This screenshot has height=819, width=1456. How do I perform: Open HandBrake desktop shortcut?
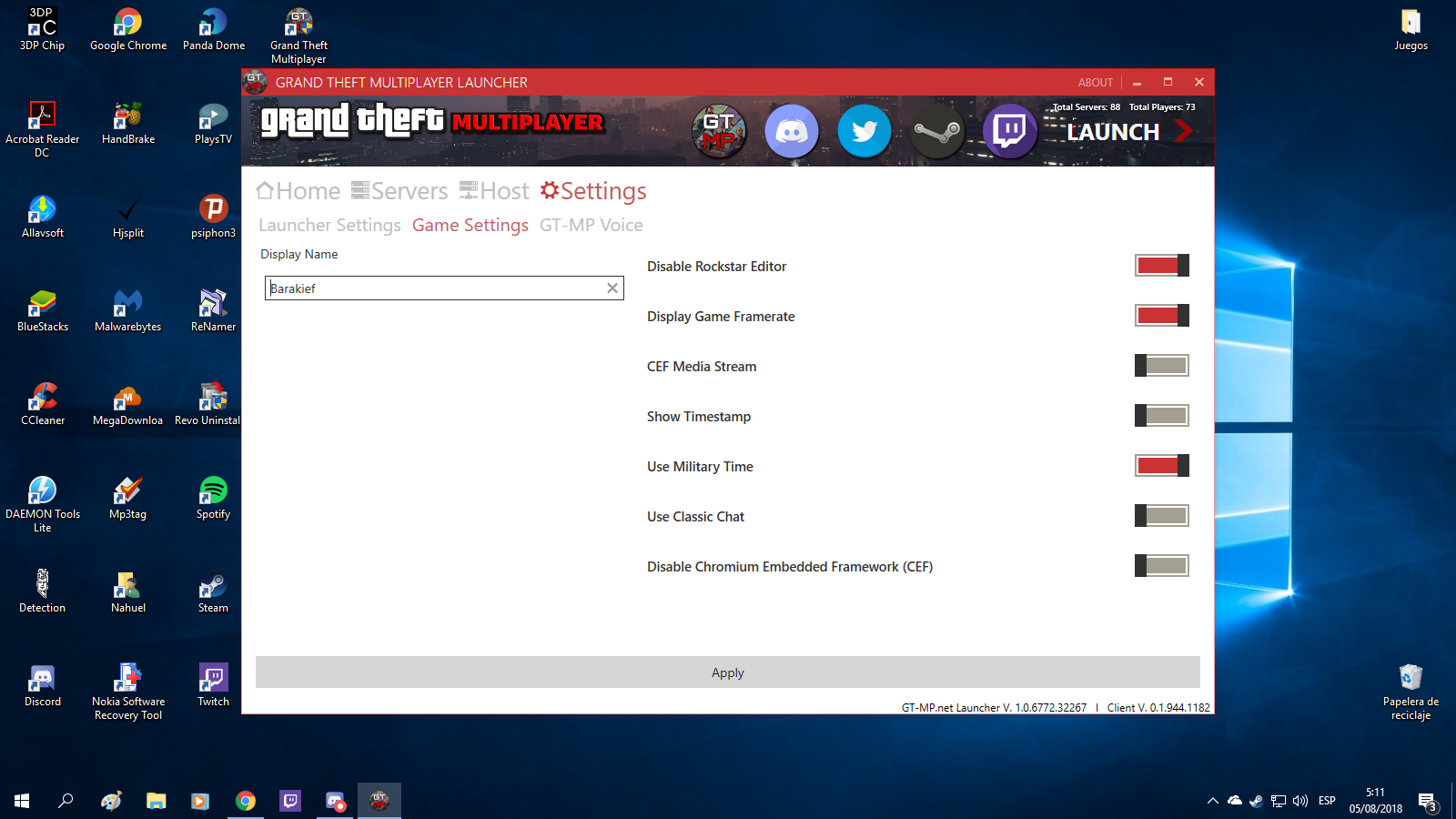tap(128, 124)
